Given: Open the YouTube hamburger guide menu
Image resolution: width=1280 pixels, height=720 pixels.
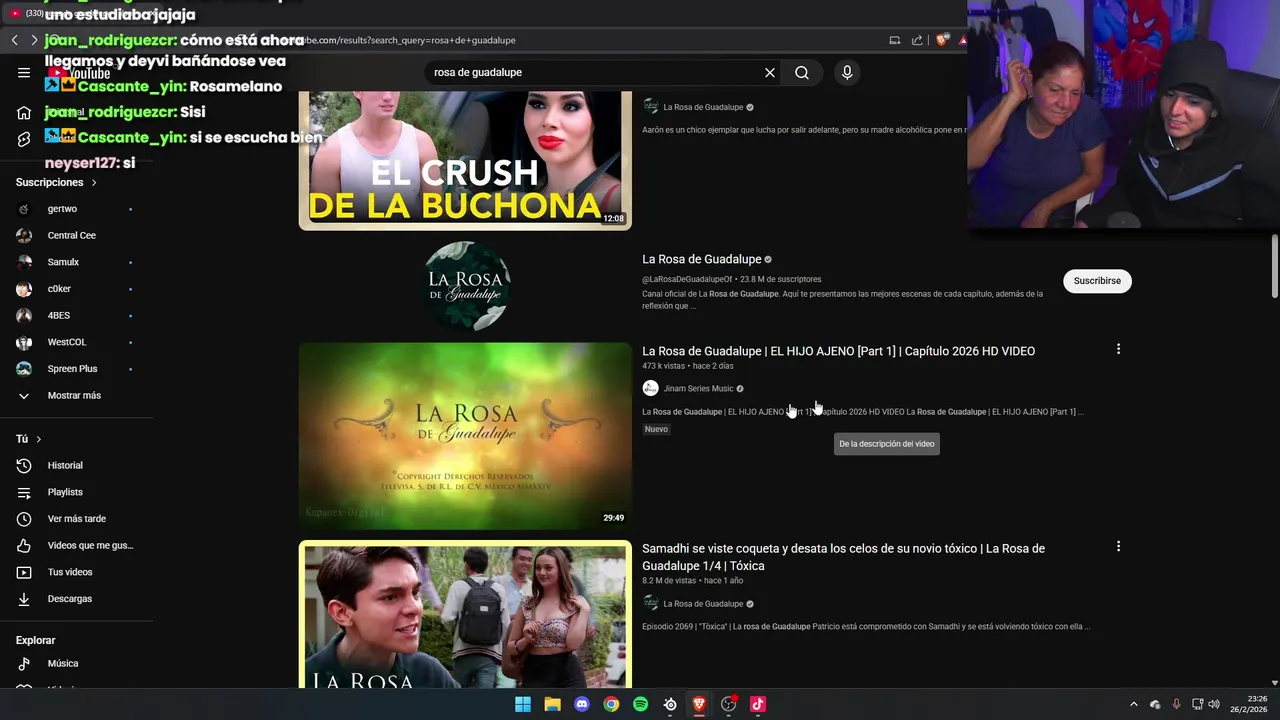Looking at the screenshot, I should coord(24,72).
